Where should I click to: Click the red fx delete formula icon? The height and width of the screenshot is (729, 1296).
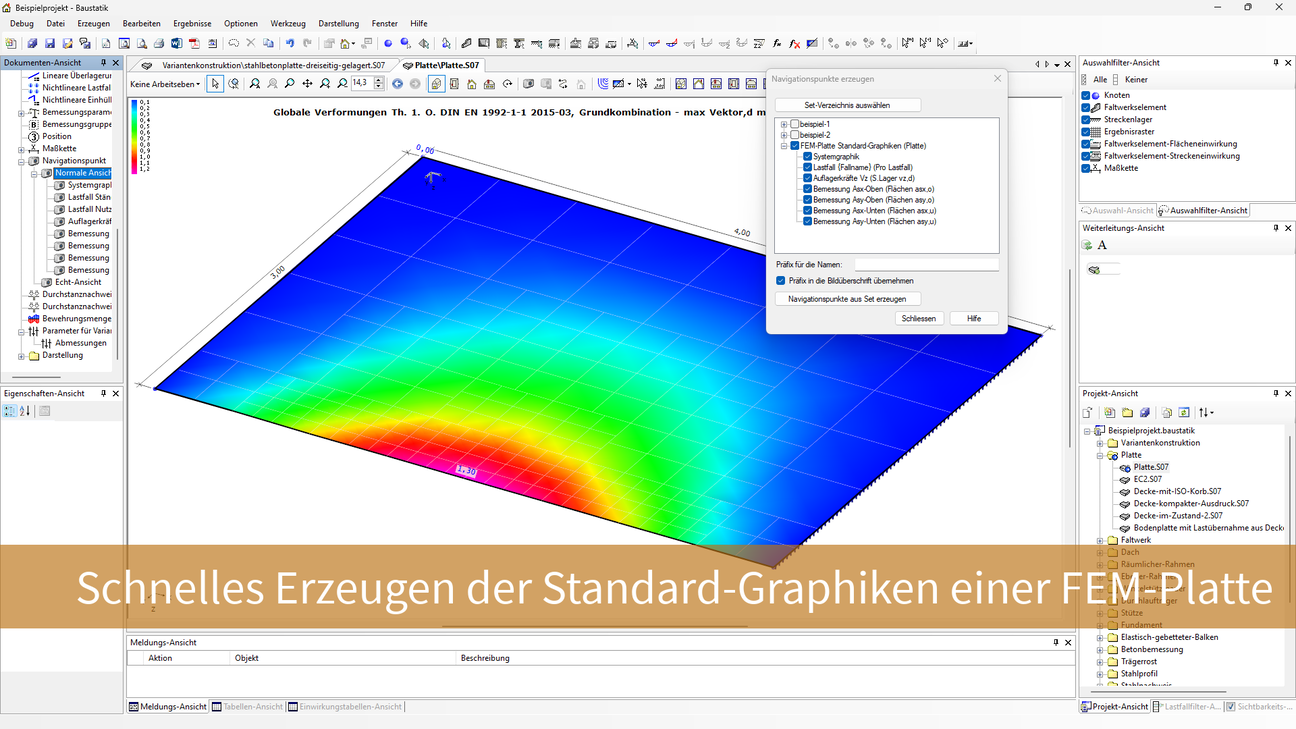click(794, 44)
